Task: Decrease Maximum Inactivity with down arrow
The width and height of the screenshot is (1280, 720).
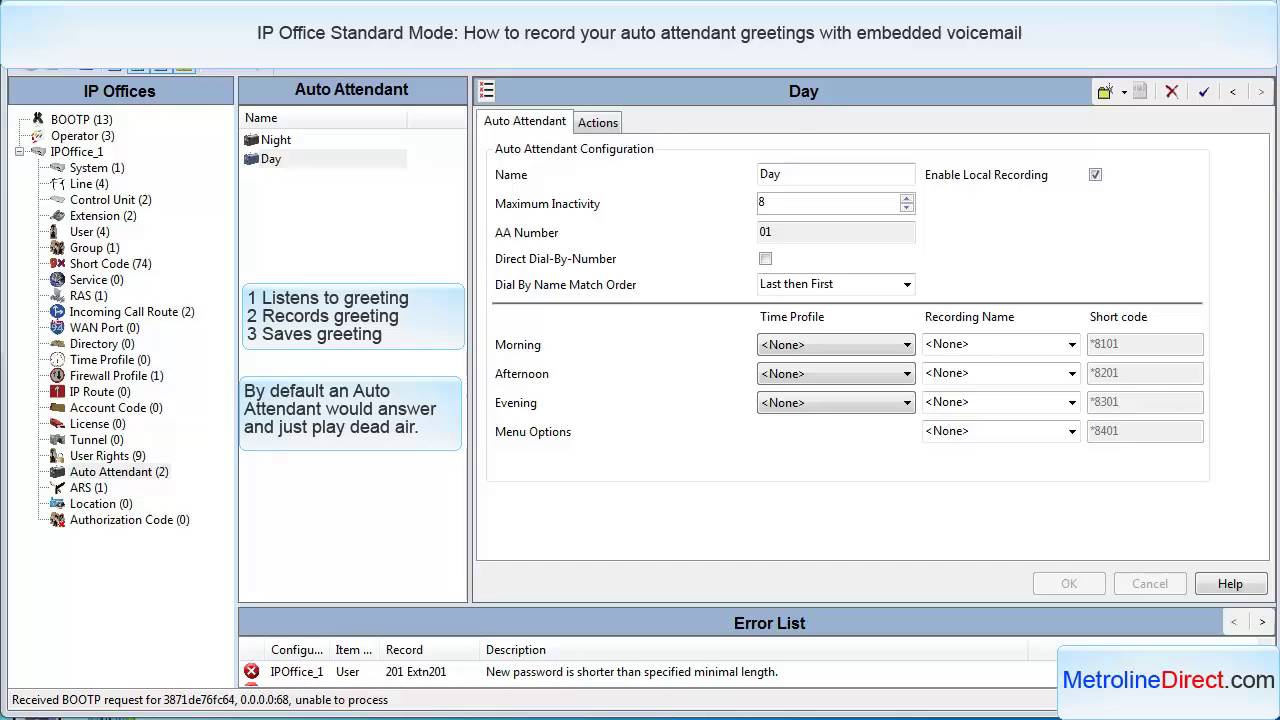Action: pos(906,208)
